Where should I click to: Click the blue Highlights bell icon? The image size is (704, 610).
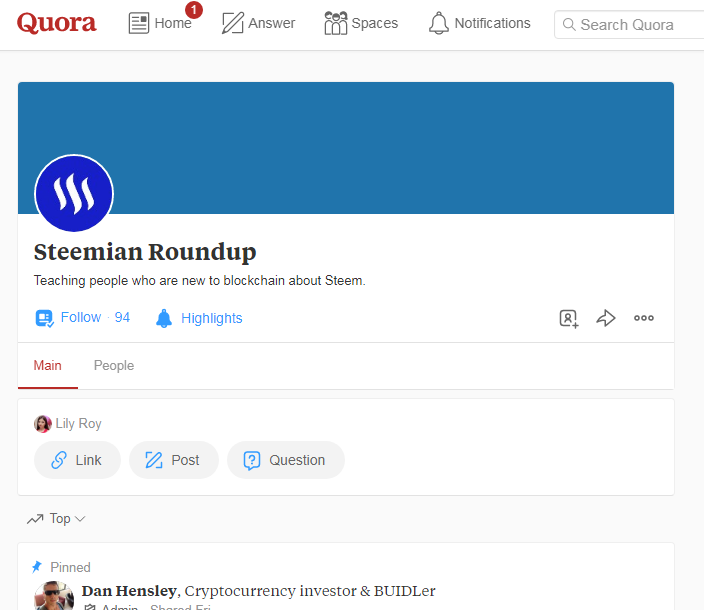pos(164,318)
